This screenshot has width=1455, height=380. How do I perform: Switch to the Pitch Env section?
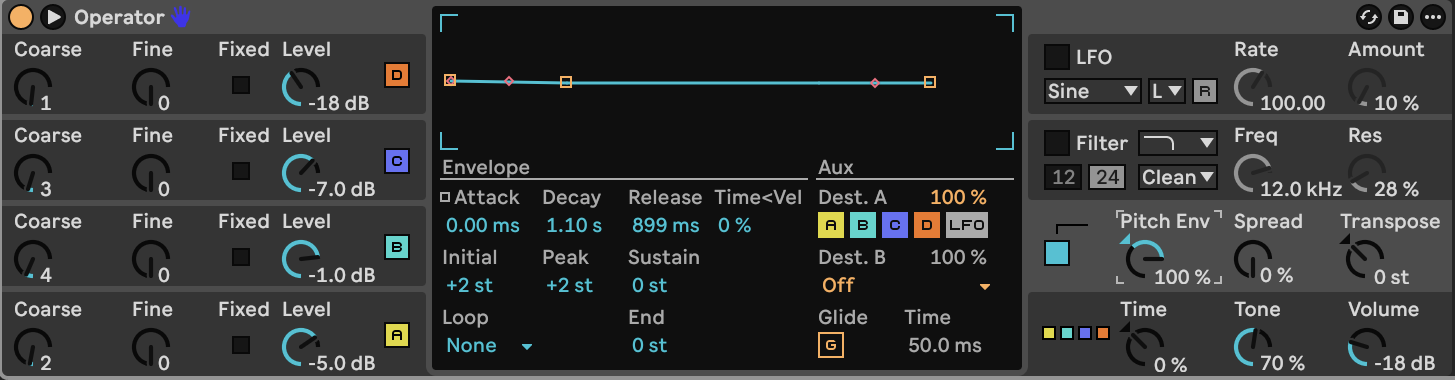tap(1169, 221)
